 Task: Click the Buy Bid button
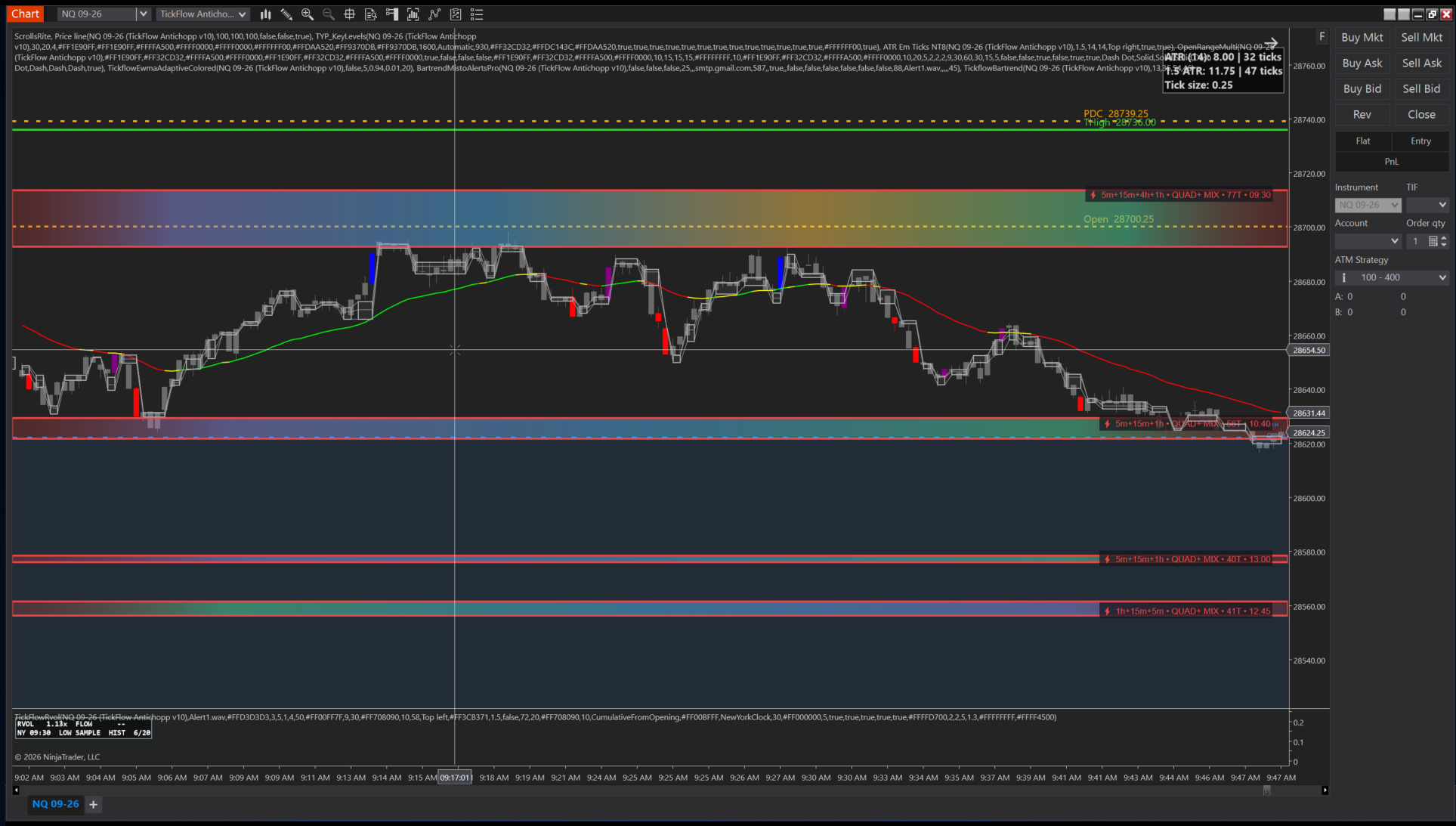click(1362, 88)
